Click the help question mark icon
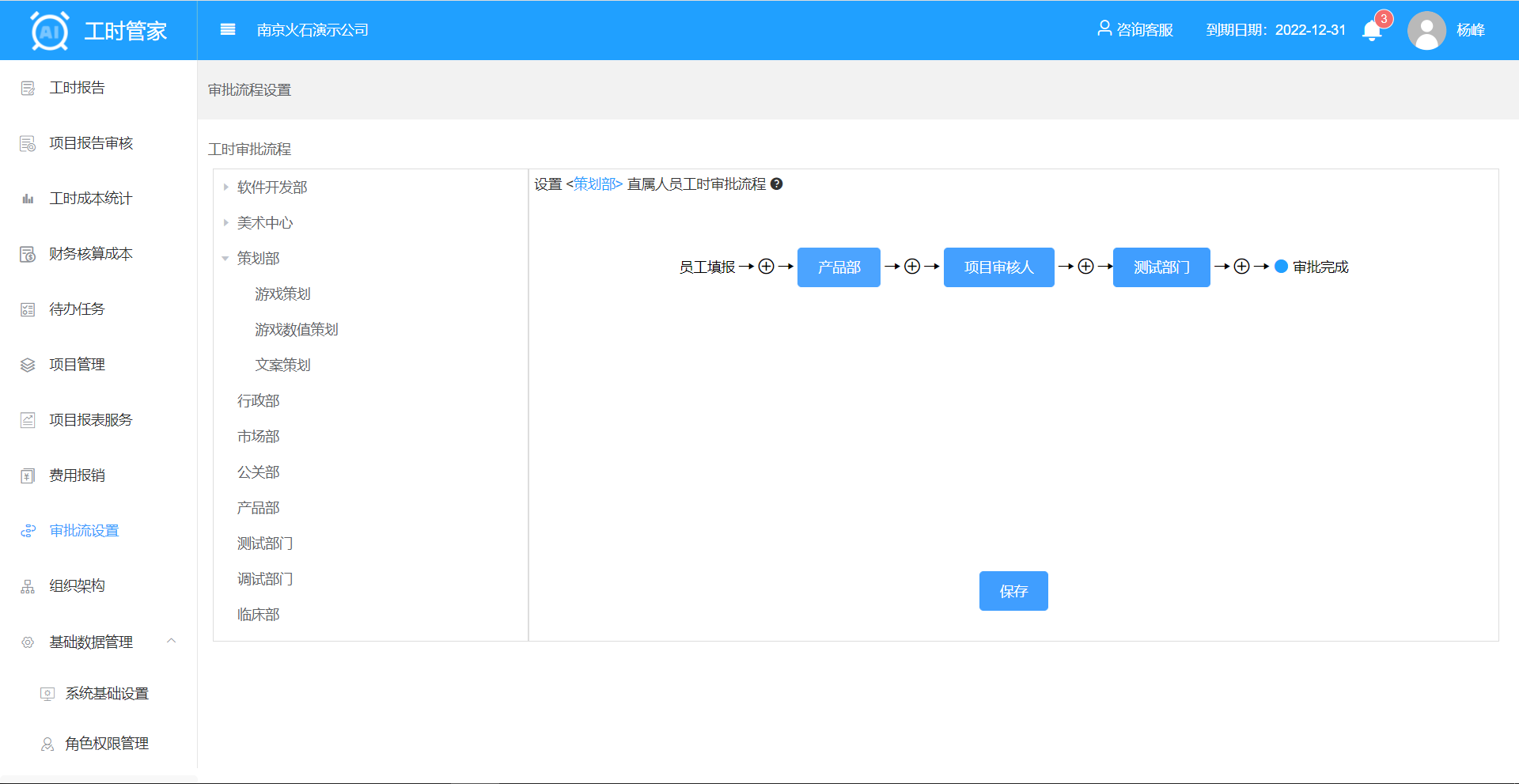The image size is (1519, 784). pos(777,184)
